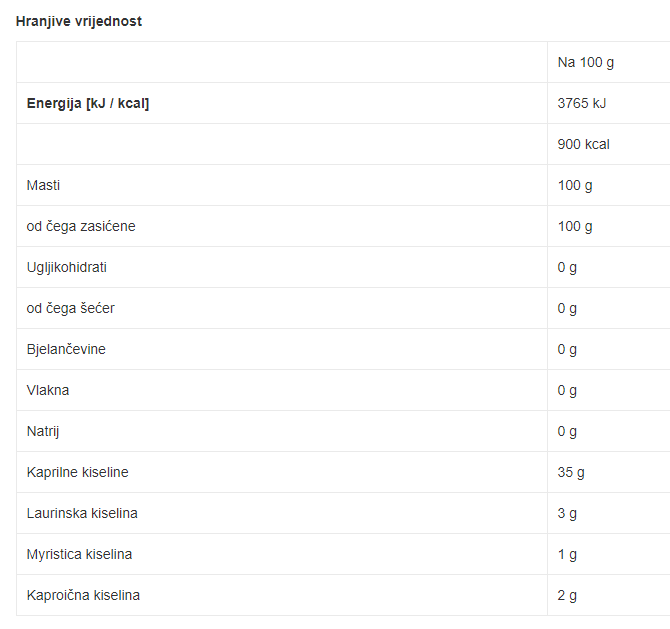Screen dimensions: 670x629
Task: Click the Laurinska kiselina label
Action: click(82, 514)
